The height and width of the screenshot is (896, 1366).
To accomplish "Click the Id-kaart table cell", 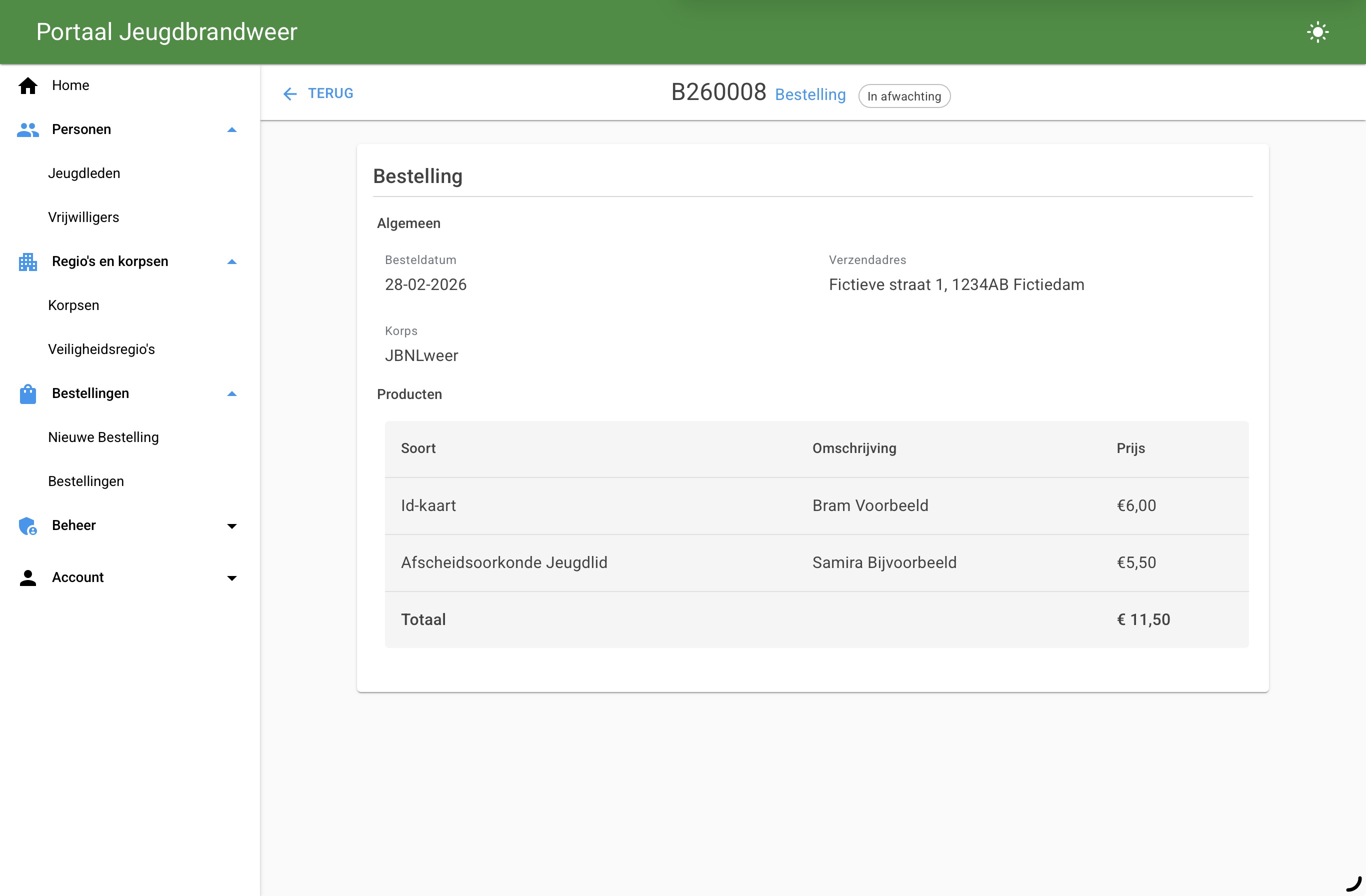I will [x=428, y=505].
